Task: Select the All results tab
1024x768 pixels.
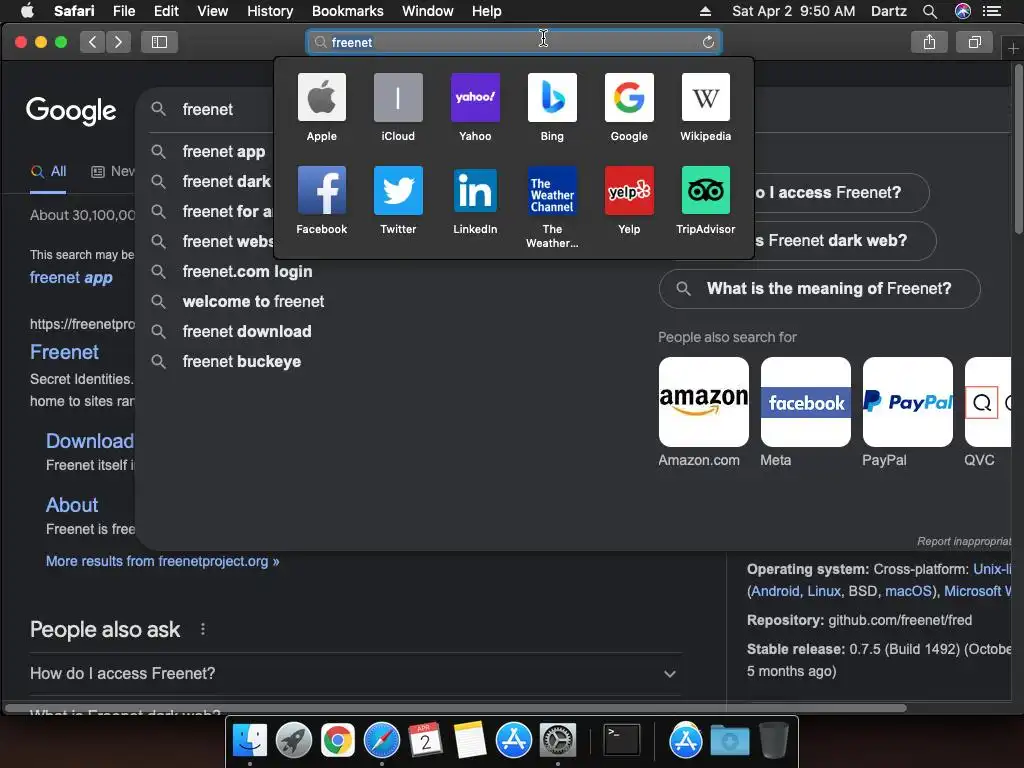Action: [x=48, y=172]
